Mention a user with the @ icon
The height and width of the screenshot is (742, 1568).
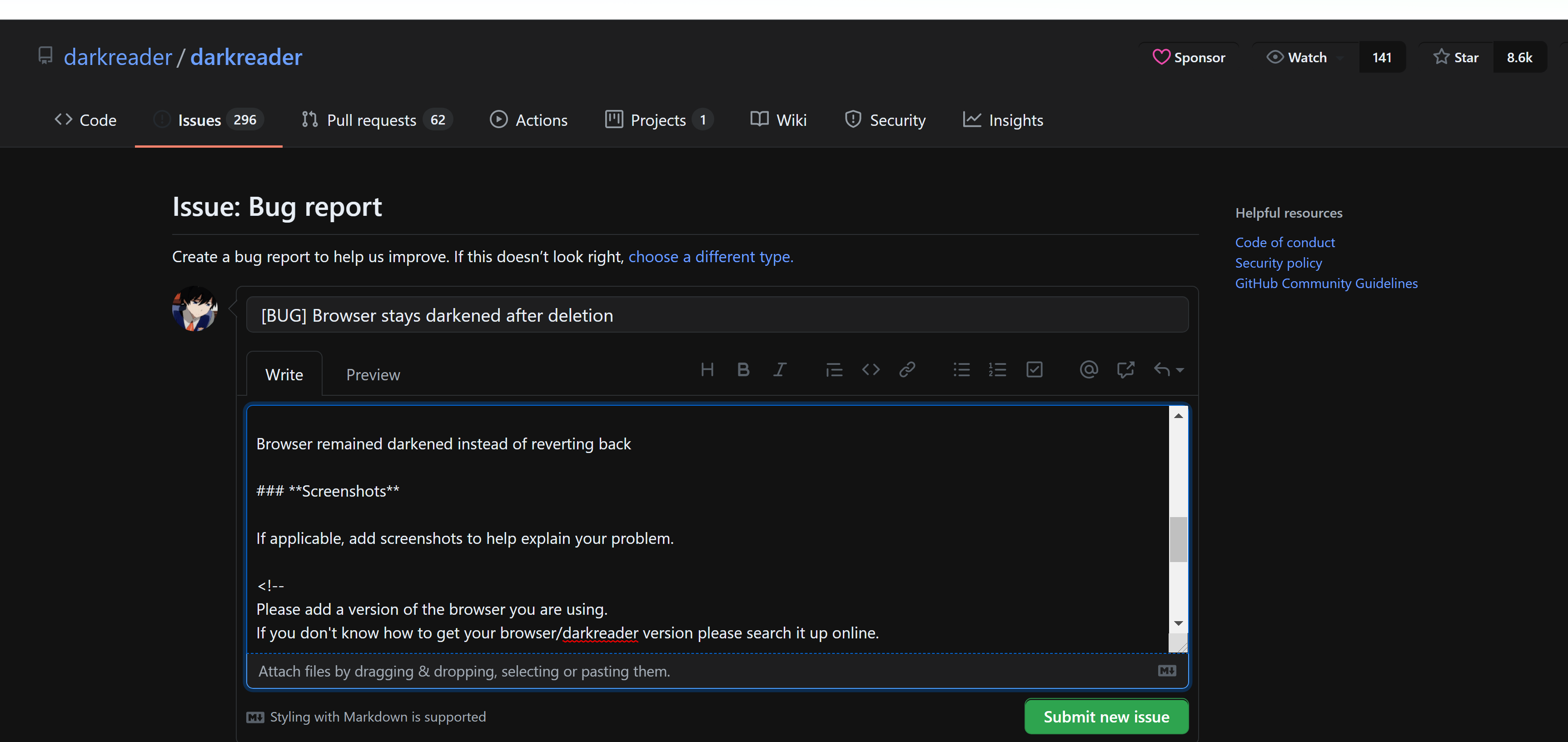click(1088, 369)
